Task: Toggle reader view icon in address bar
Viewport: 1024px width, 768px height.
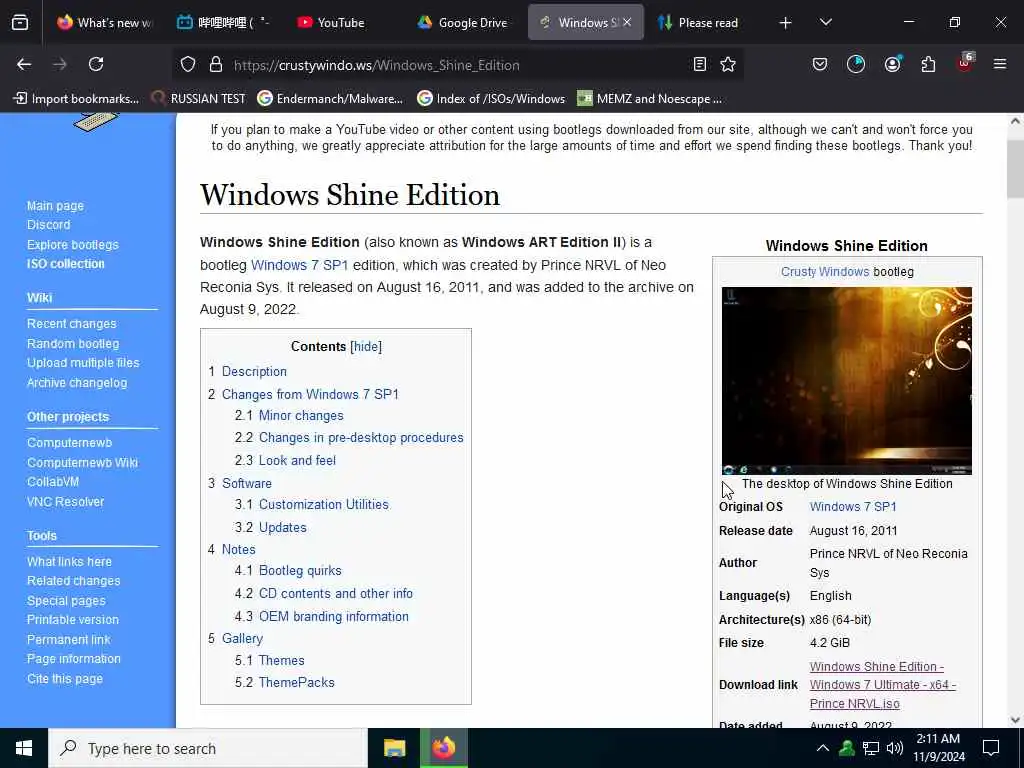Action: point(699,64)
